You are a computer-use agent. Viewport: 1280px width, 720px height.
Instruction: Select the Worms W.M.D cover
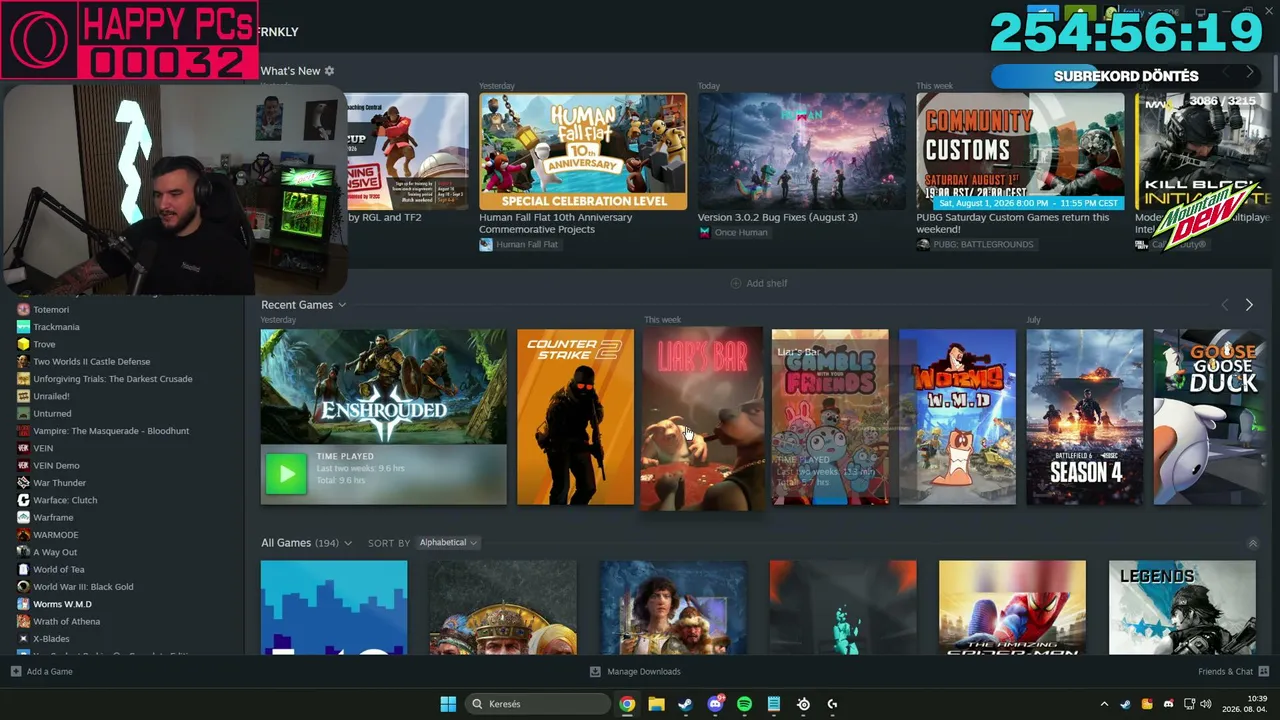click(957, 417)
